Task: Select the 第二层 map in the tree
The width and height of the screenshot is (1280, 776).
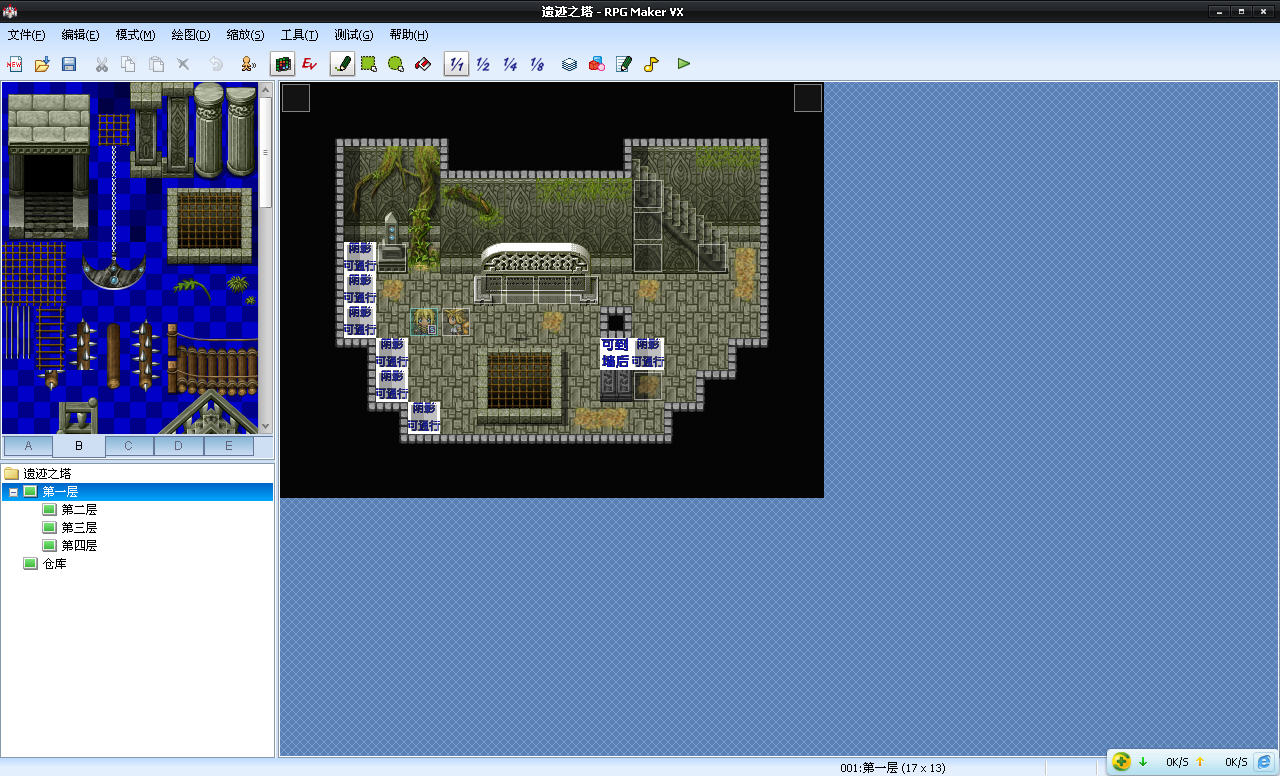Action: click(x=79, y=510)
